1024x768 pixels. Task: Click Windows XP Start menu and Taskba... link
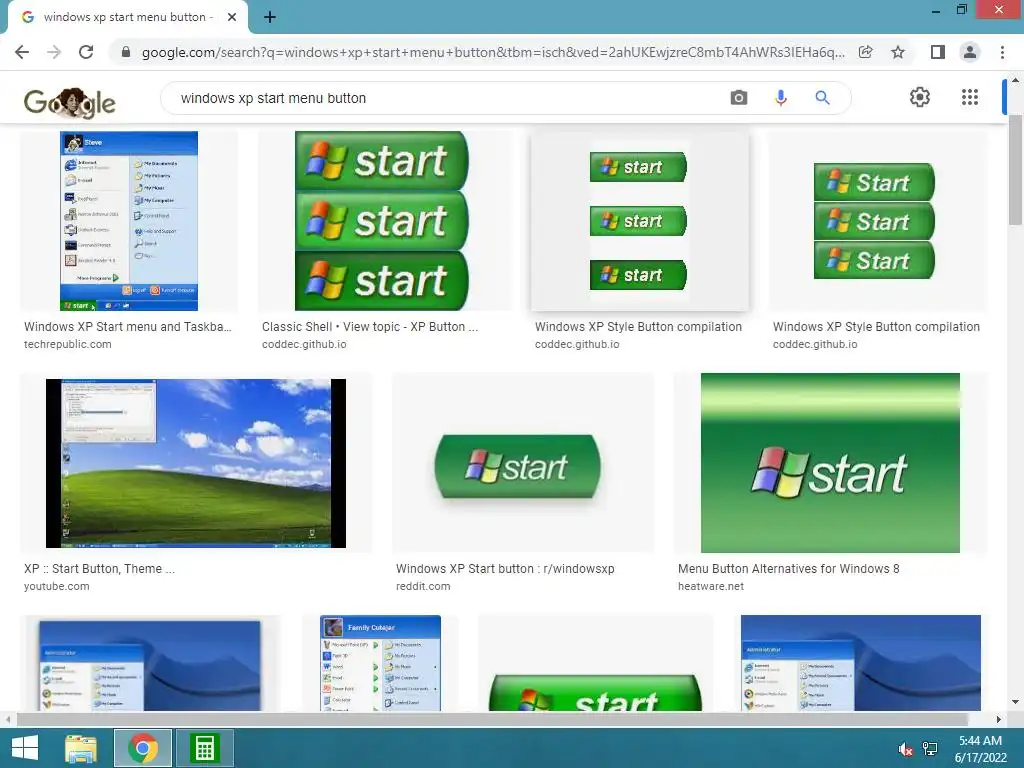tap(127, 327)
